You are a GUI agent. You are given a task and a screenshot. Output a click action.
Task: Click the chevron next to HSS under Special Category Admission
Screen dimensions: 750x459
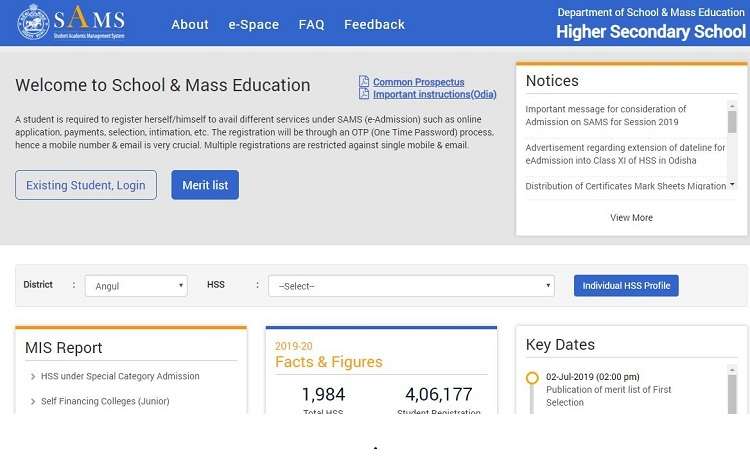point(33,377)
